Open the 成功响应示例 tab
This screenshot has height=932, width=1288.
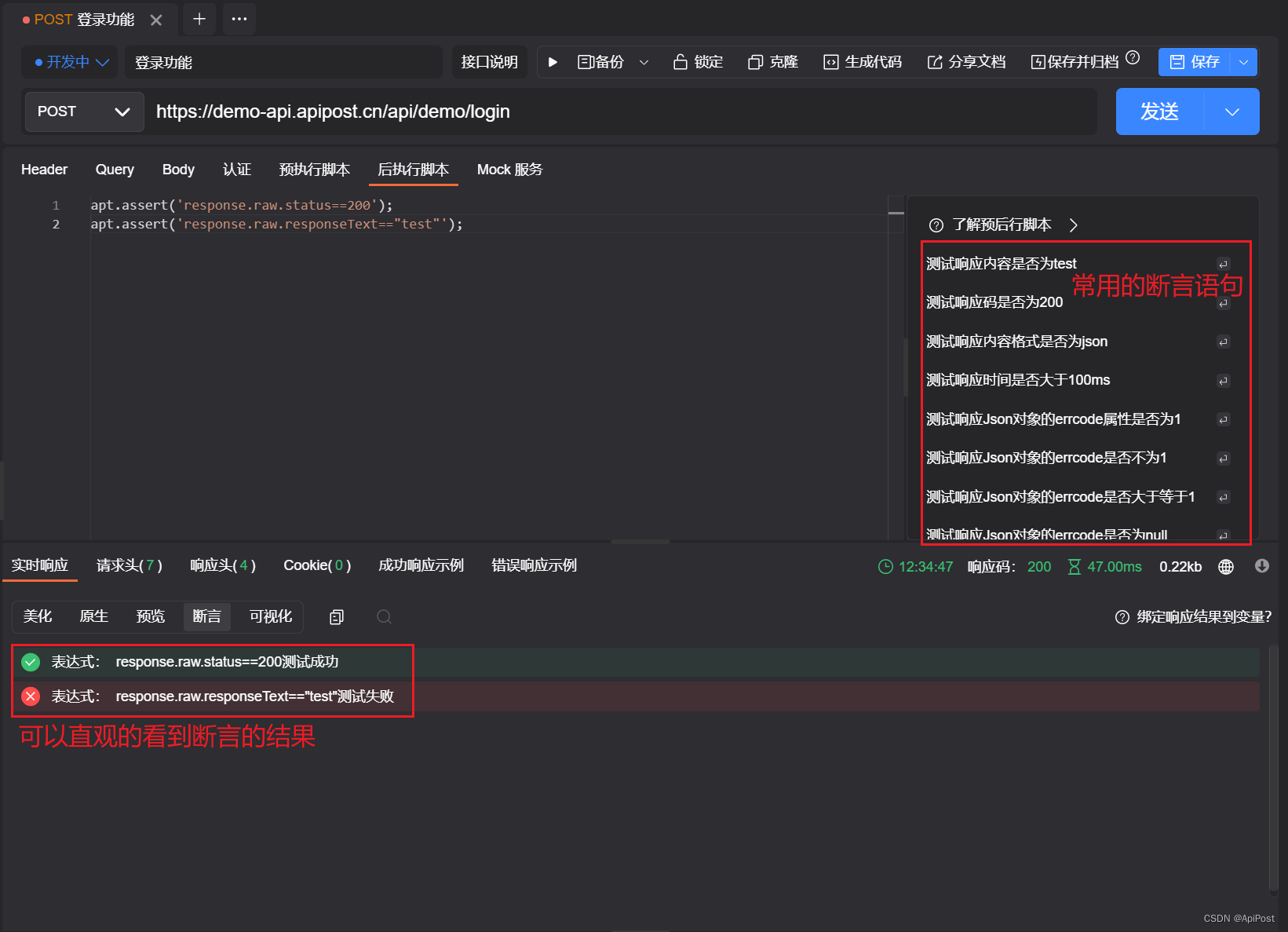click(x=421, y=565)
